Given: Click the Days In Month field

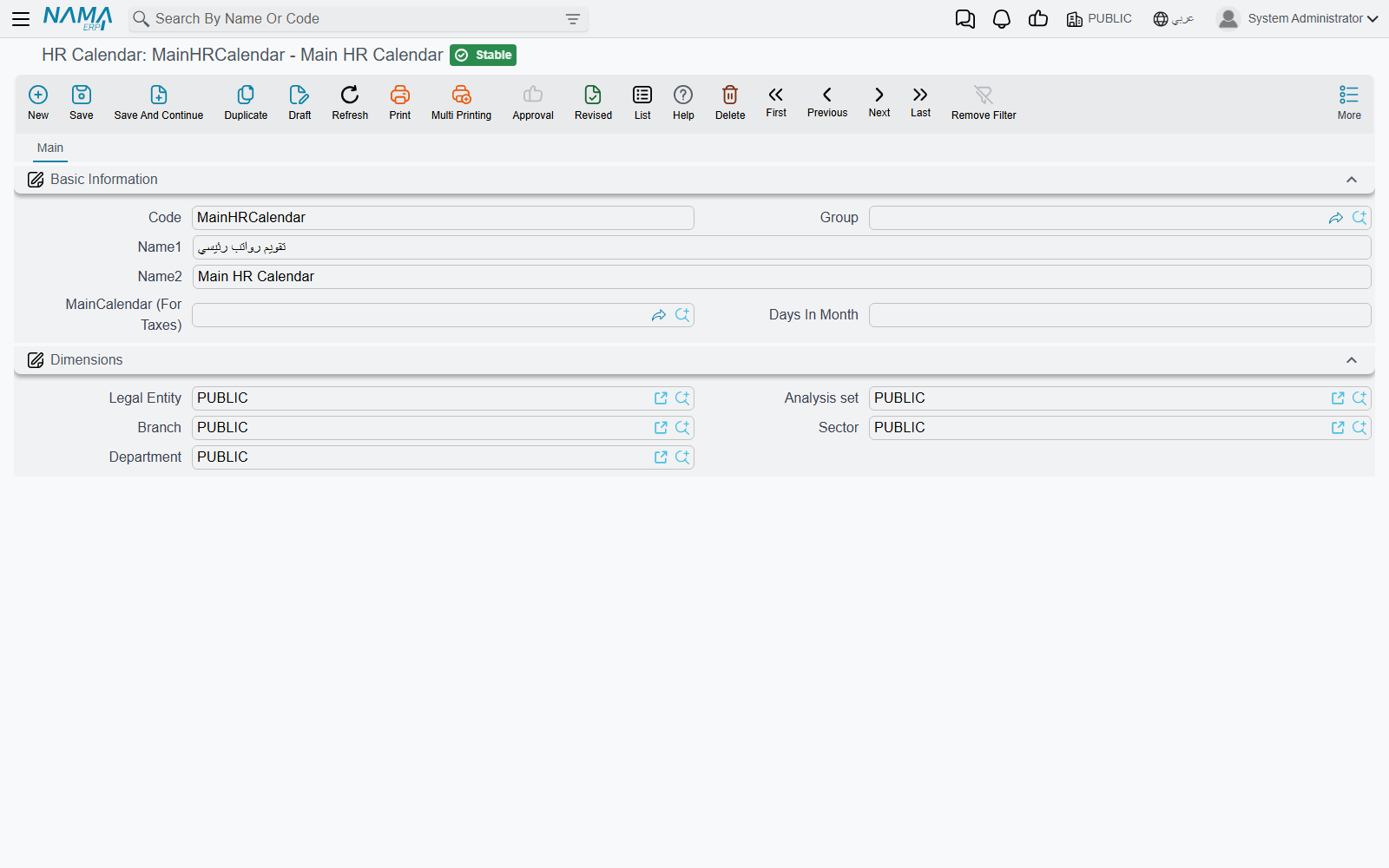Looking at the screenshot, I should coord(1120,315).
